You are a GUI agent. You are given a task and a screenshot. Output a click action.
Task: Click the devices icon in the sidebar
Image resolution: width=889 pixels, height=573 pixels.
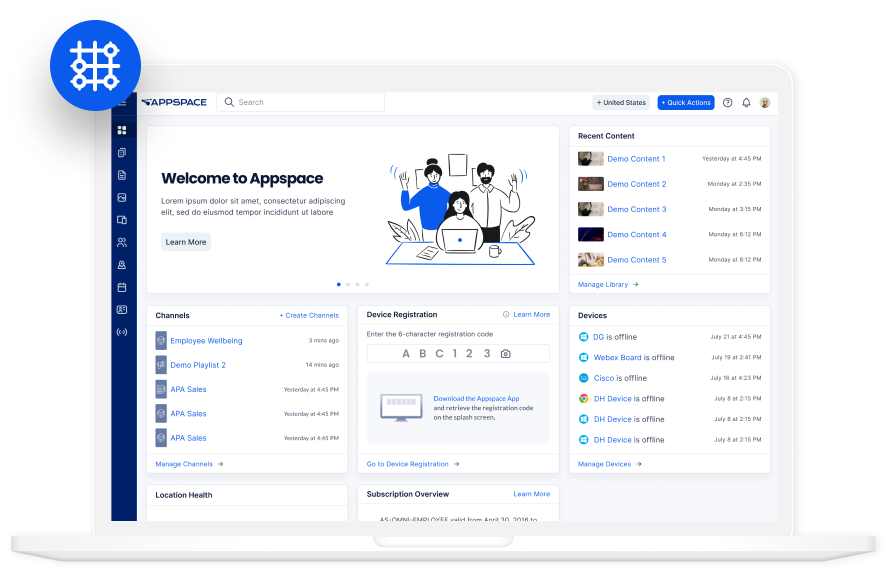coord(122,220)
